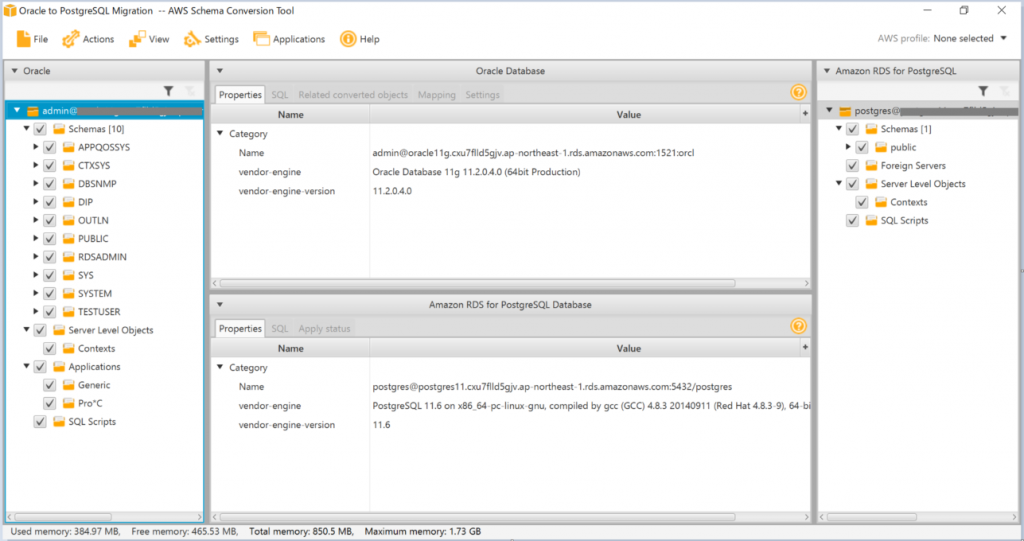Collapse the Oracle admin connection node
The height and width of the screenshot is (541, 1024).
click(x=17, y=110)
